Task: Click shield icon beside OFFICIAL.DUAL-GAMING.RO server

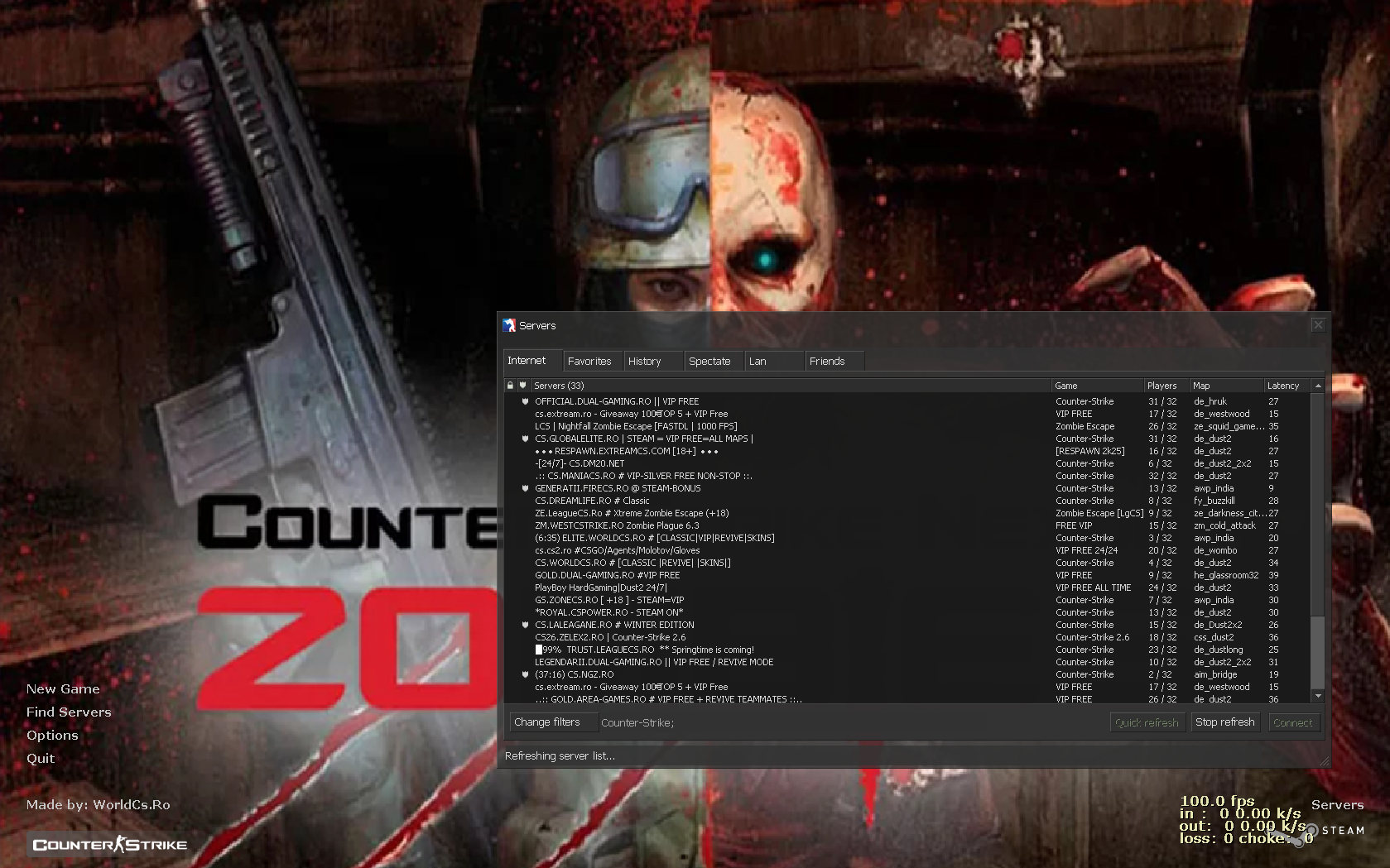Action: coord(525,401)
